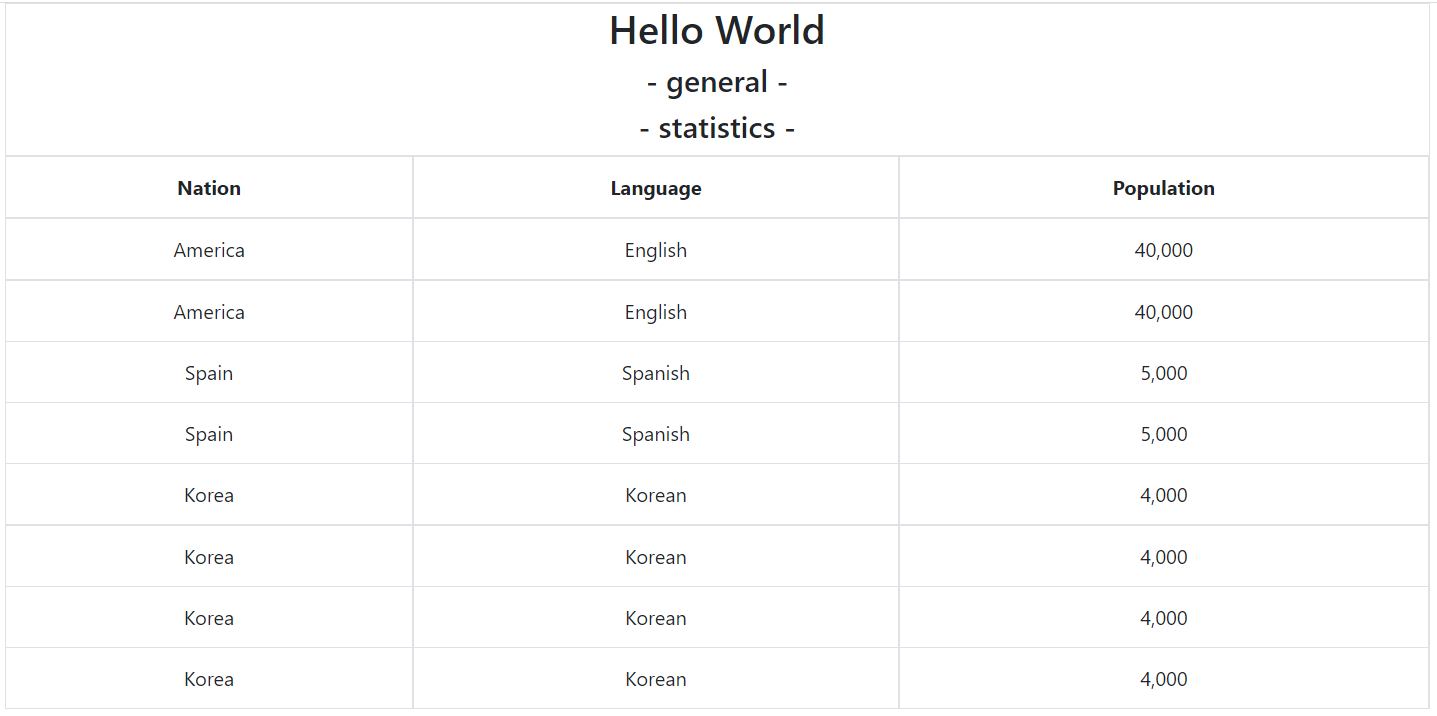Click "5,000" in the first Spain row

[x=1164, y=373]
